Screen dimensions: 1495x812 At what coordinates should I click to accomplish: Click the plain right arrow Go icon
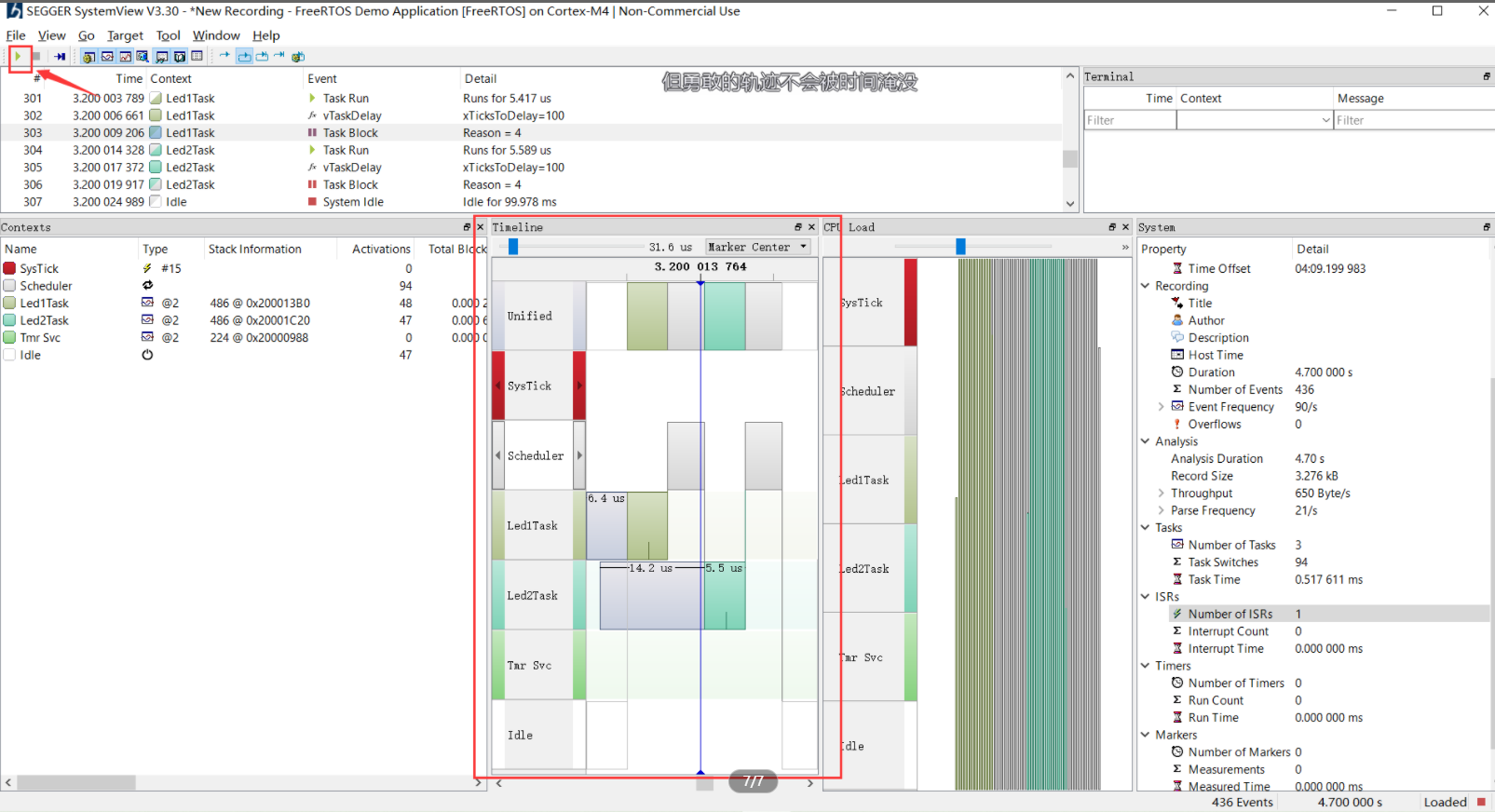coord(224,55)
